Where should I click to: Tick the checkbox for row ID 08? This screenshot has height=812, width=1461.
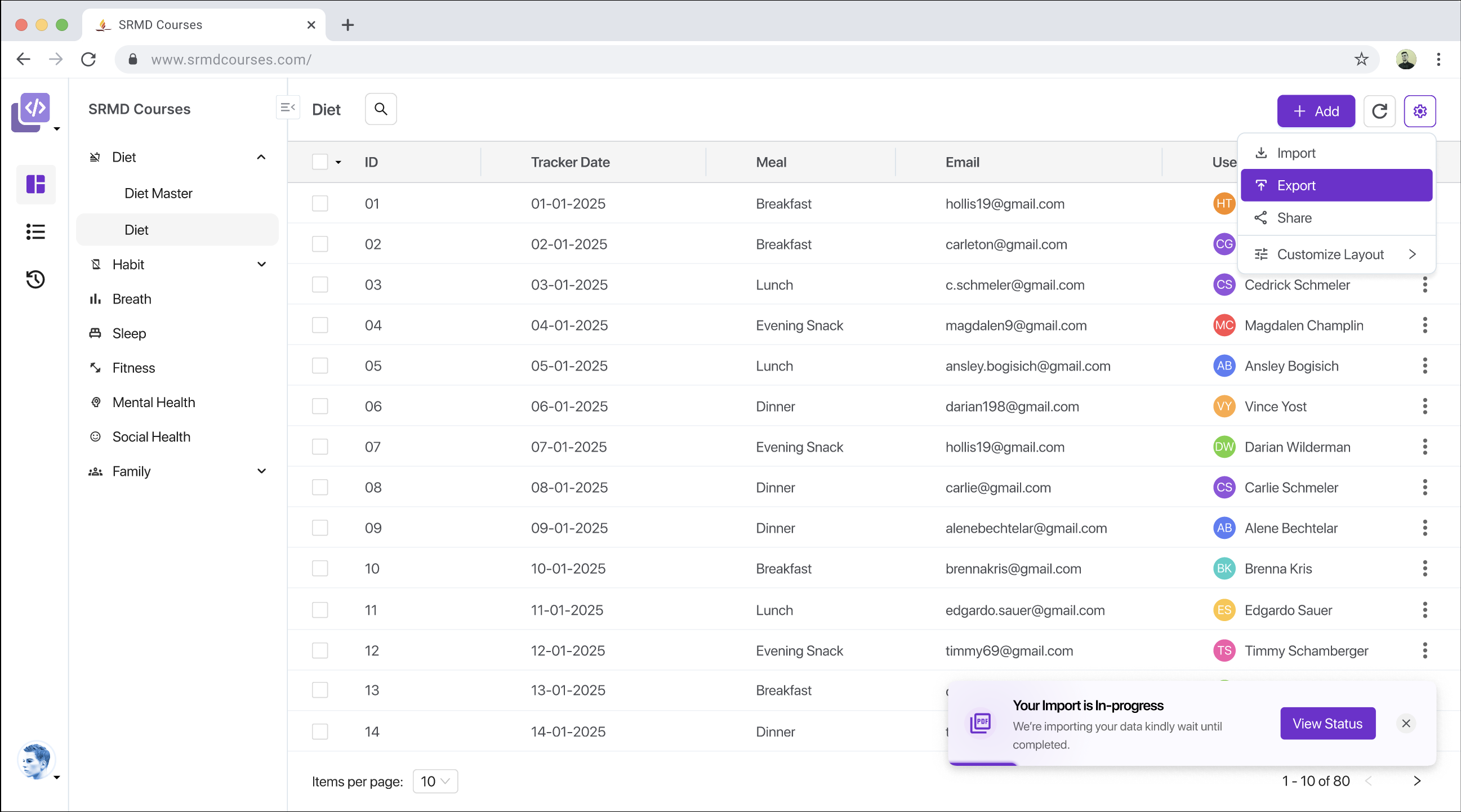(x=320, y=487)
